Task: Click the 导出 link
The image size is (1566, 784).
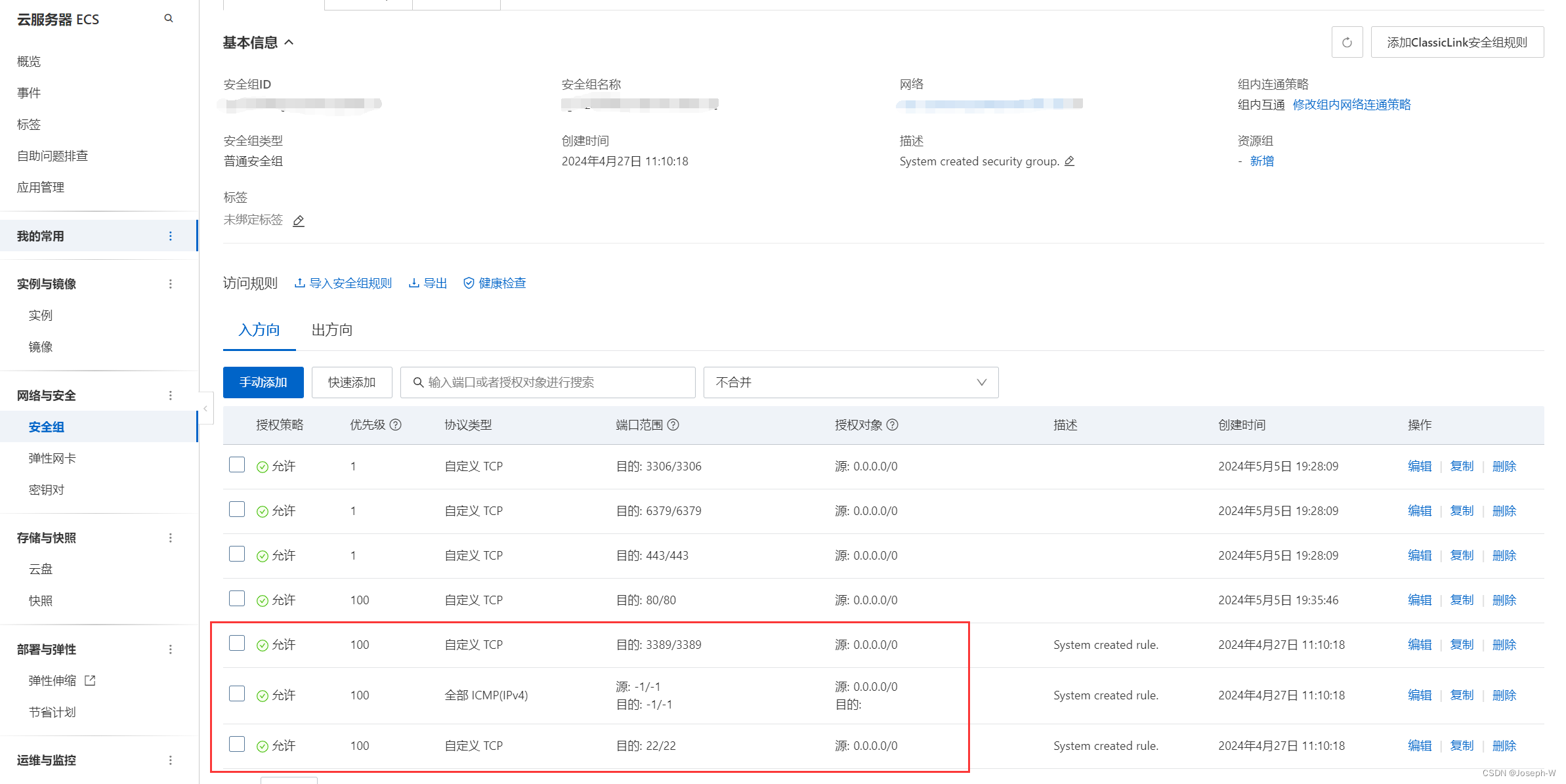Action: pos(428,283)
